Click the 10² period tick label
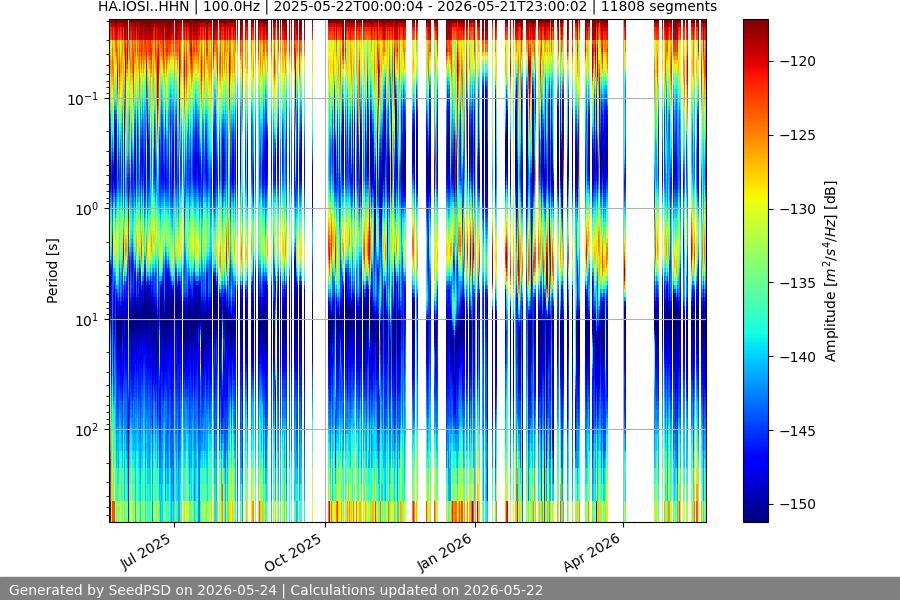The height and width of the screenshot is (600, 900). 87,430
